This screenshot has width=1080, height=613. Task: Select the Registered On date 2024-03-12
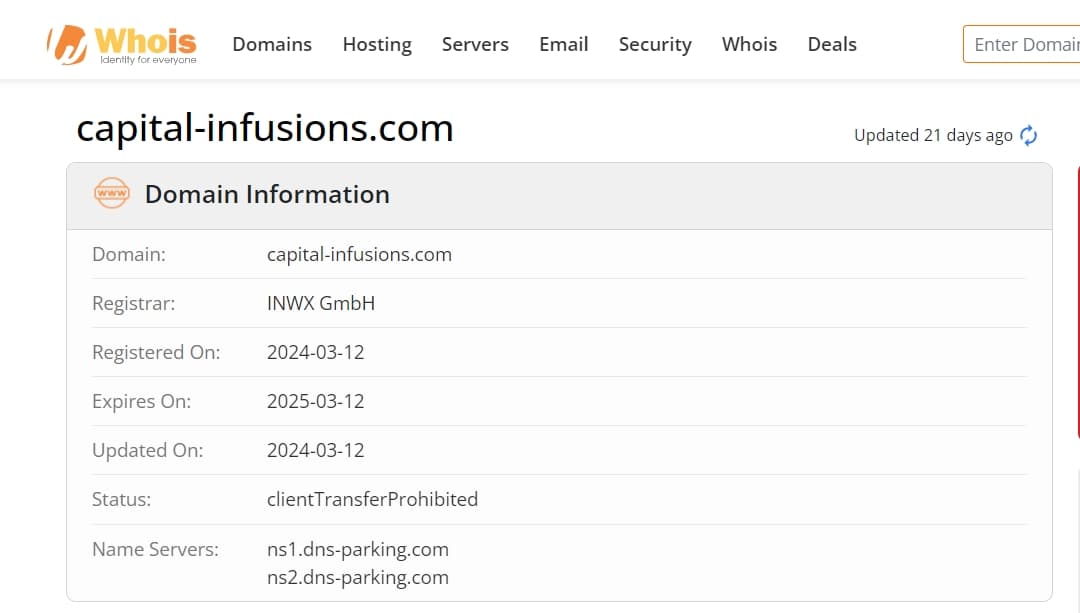[315, 352]
